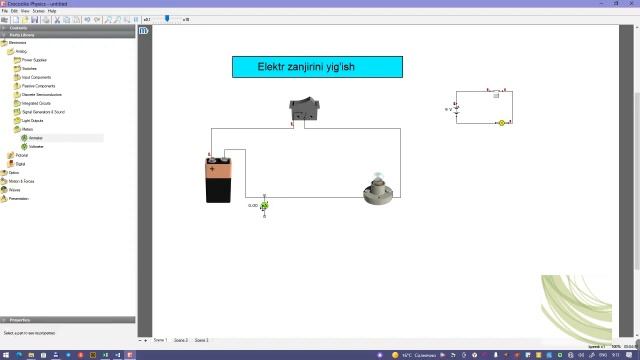This screenshot has height=360, width=640.
Task: Open the Passive Components folder
Action: click(35, 86)
